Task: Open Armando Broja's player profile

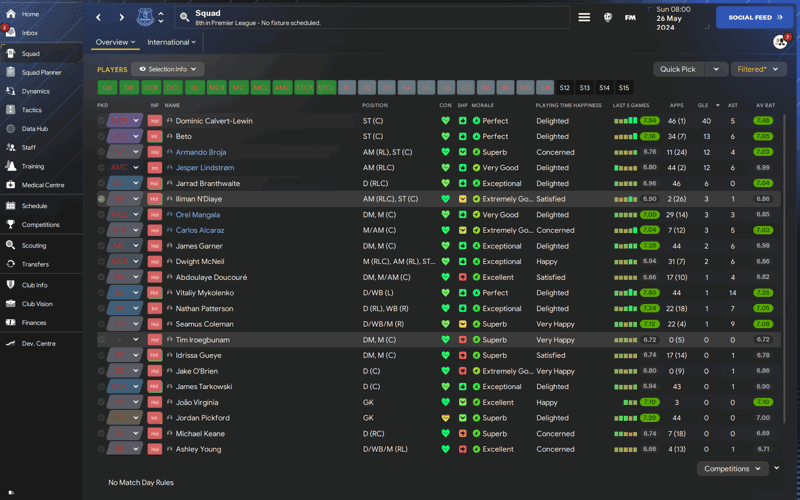Action: pyautogui.click(x=200, y=152)
